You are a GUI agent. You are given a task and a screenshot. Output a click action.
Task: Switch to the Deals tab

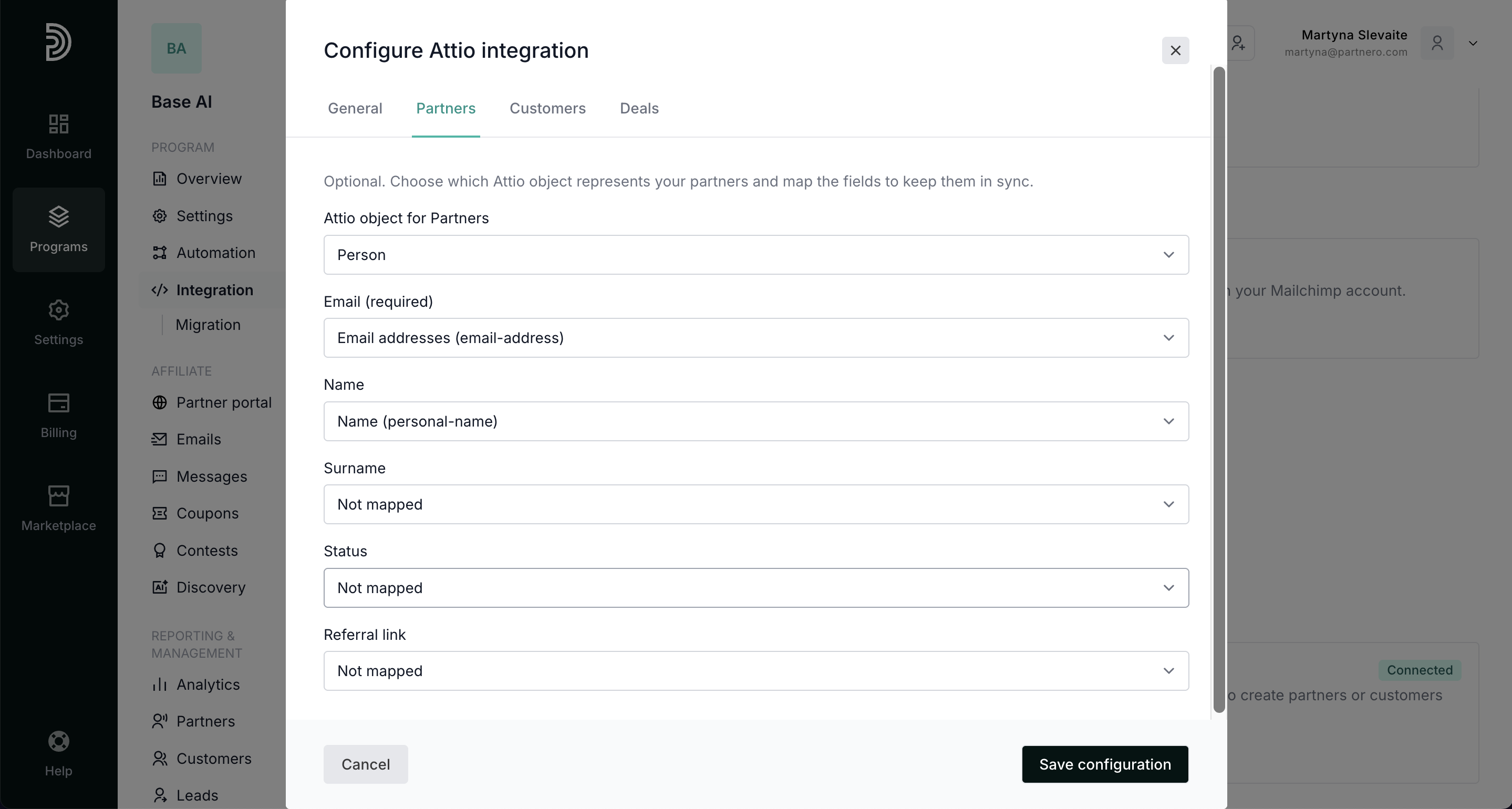639,109
